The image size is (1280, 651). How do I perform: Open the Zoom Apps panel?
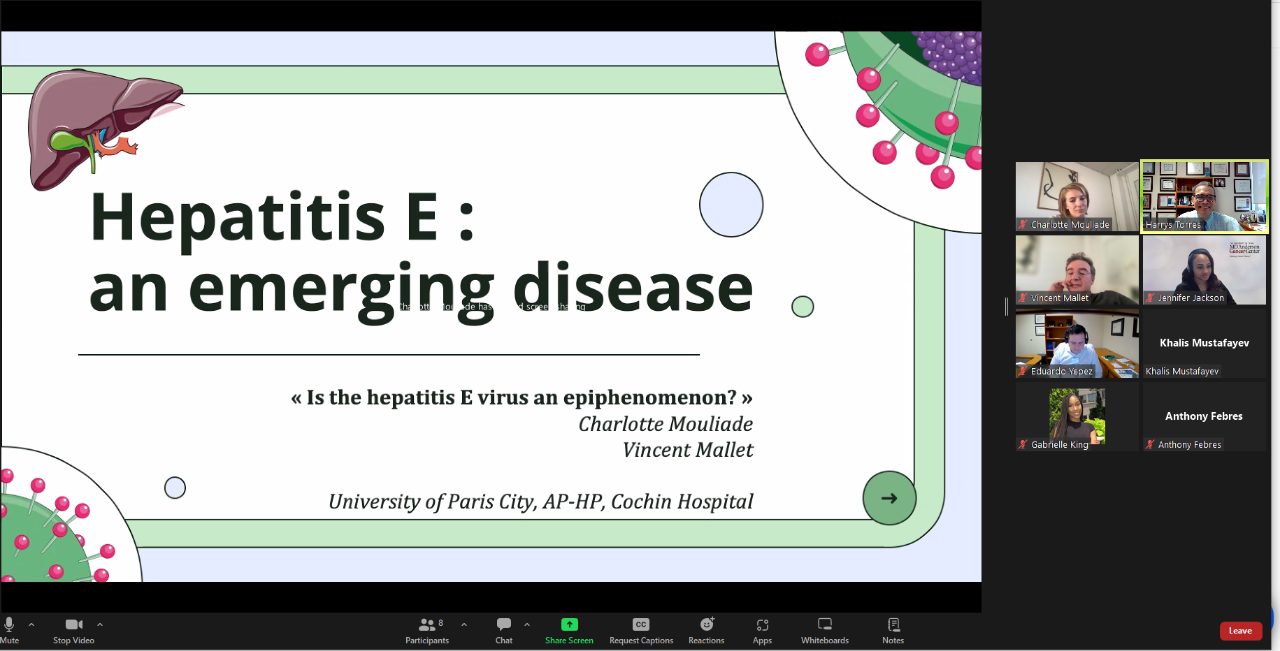coord(762,630)
